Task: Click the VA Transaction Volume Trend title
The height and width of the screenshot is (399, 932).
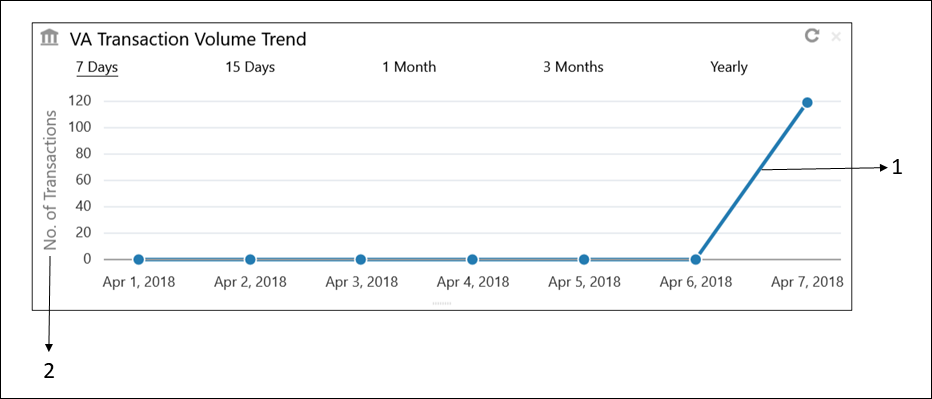Action: pyautogui.click(x=188, y=39)
